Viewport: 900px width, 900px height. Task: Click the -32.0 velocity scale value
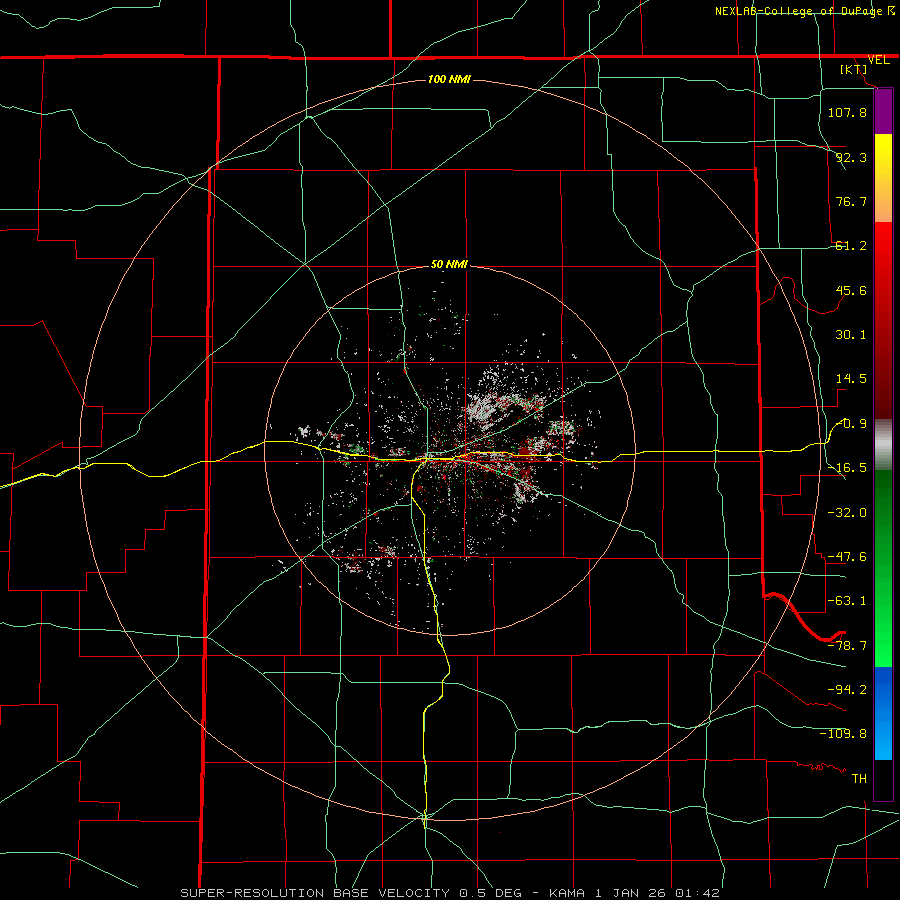[x=847, y=513]
